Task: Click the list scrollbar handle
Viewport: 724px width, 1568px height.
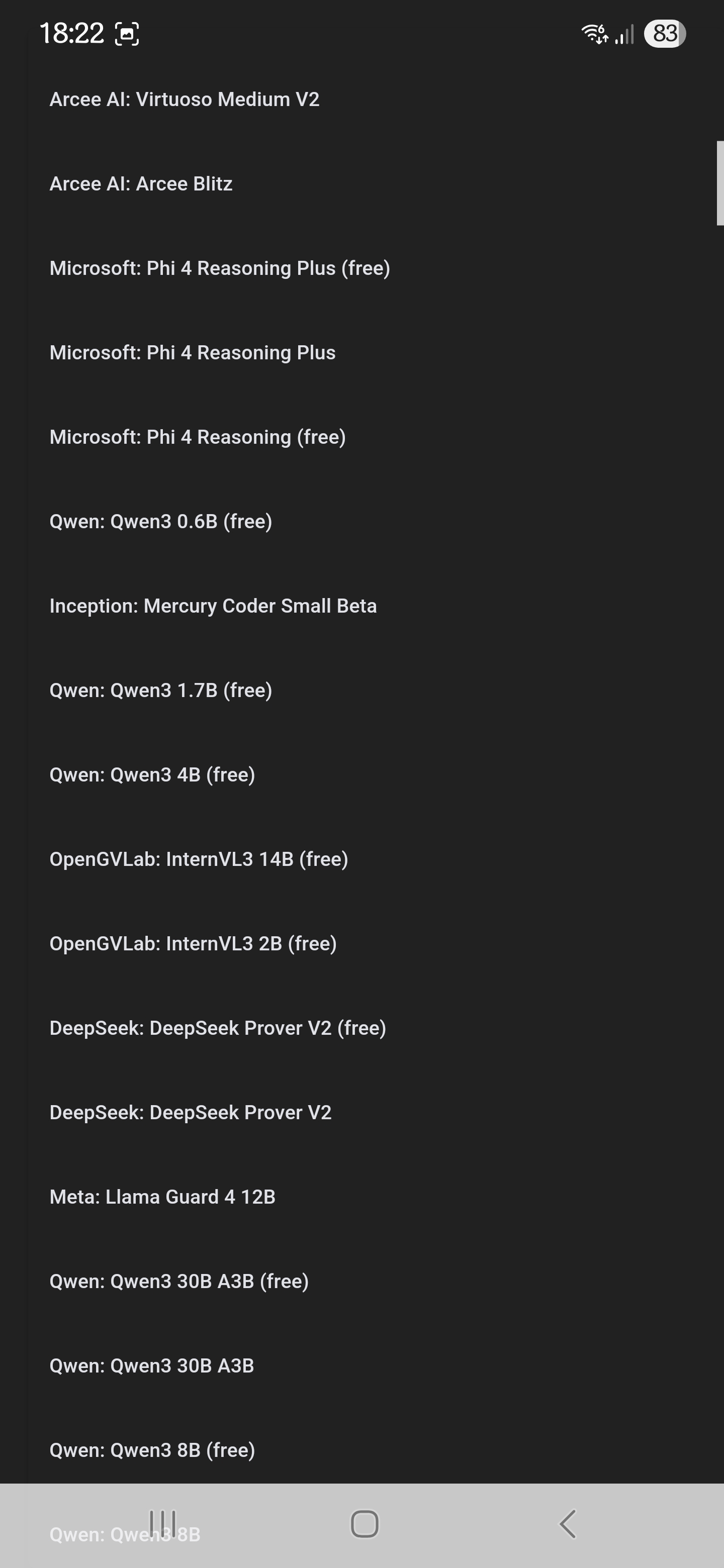Action: (720, 182)
